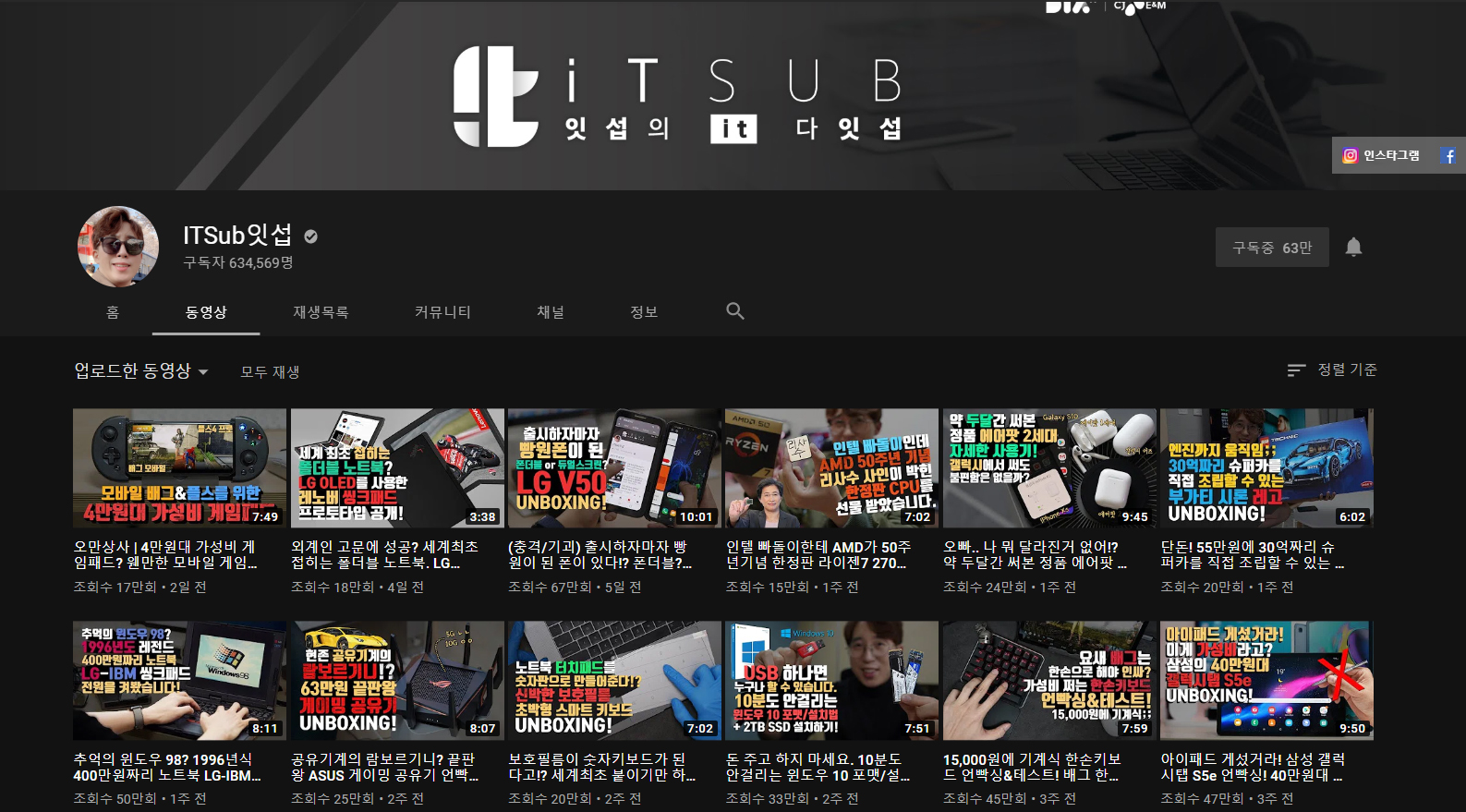Image resolution: width=1466 pixels, height=812 pixels.
Task: Open the 정렬 기준 sort menu
Action: point(1332,370)
